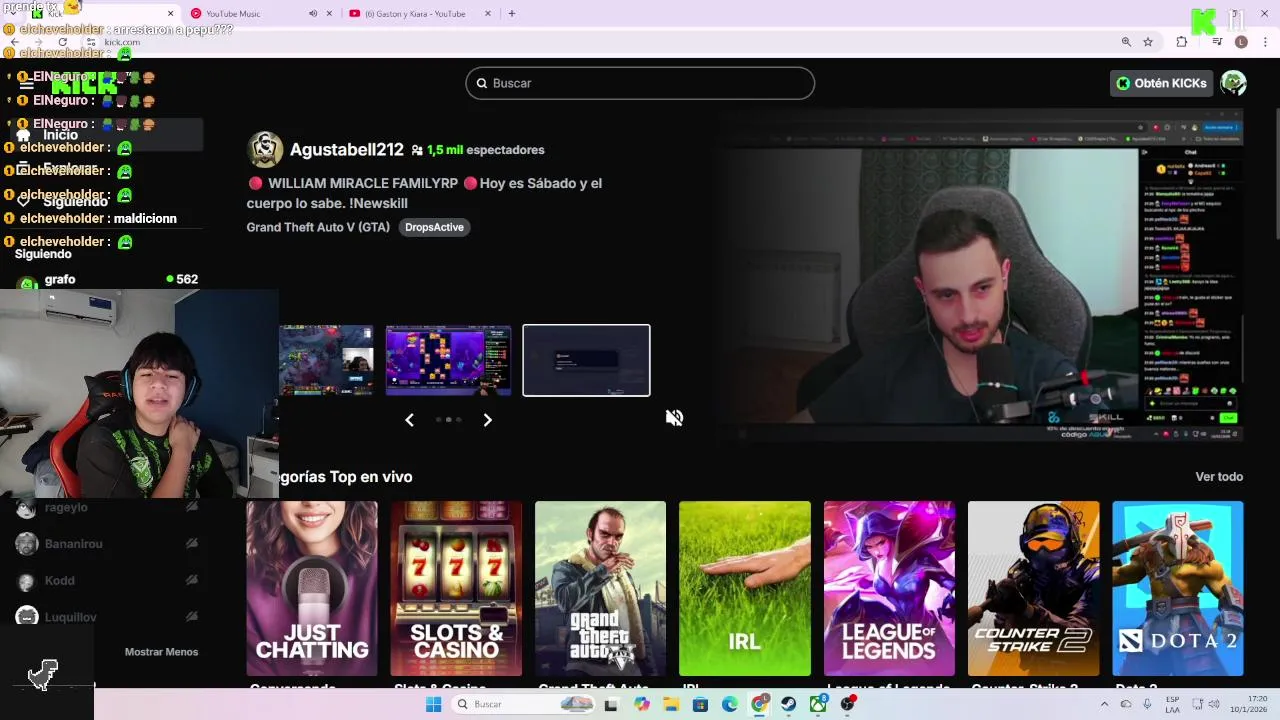Show next featured stream with right arrow
1280x720 pixels.
point(487,420)
